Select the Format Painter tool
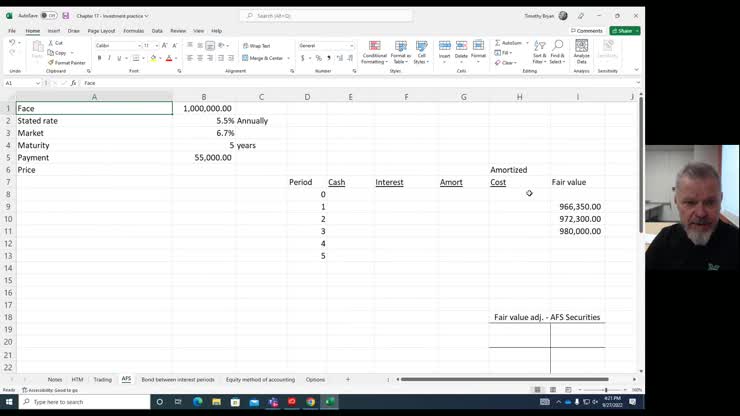 coord(67,63)
